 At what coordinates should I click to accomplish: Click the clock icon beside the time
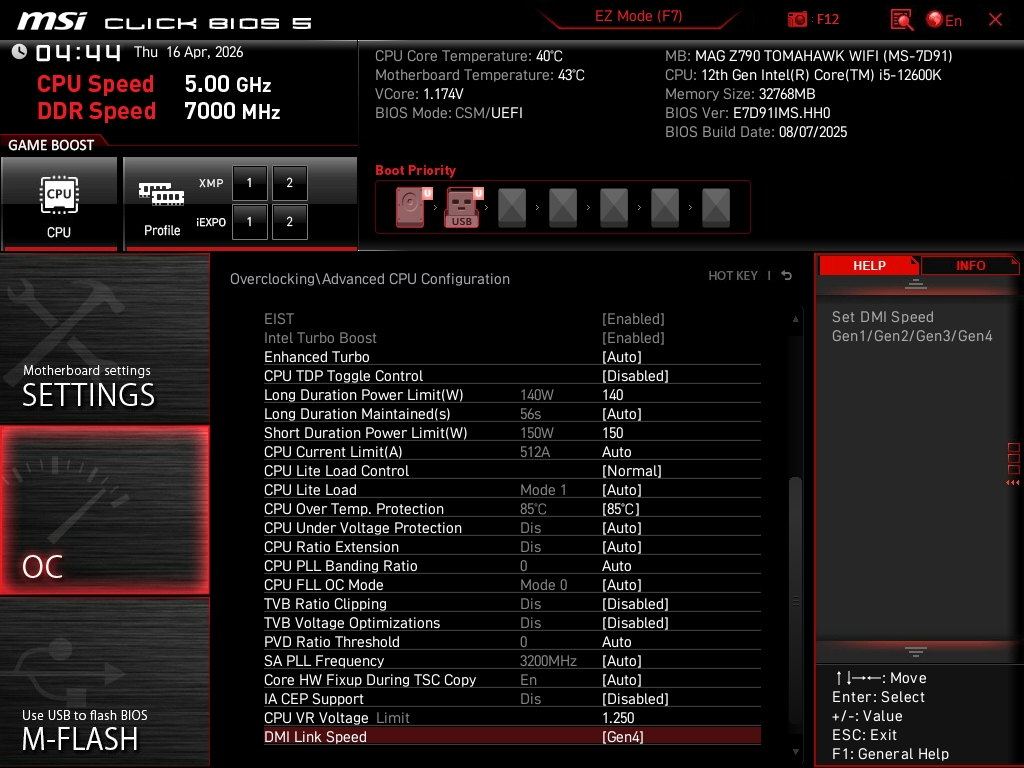coord(19,52)
